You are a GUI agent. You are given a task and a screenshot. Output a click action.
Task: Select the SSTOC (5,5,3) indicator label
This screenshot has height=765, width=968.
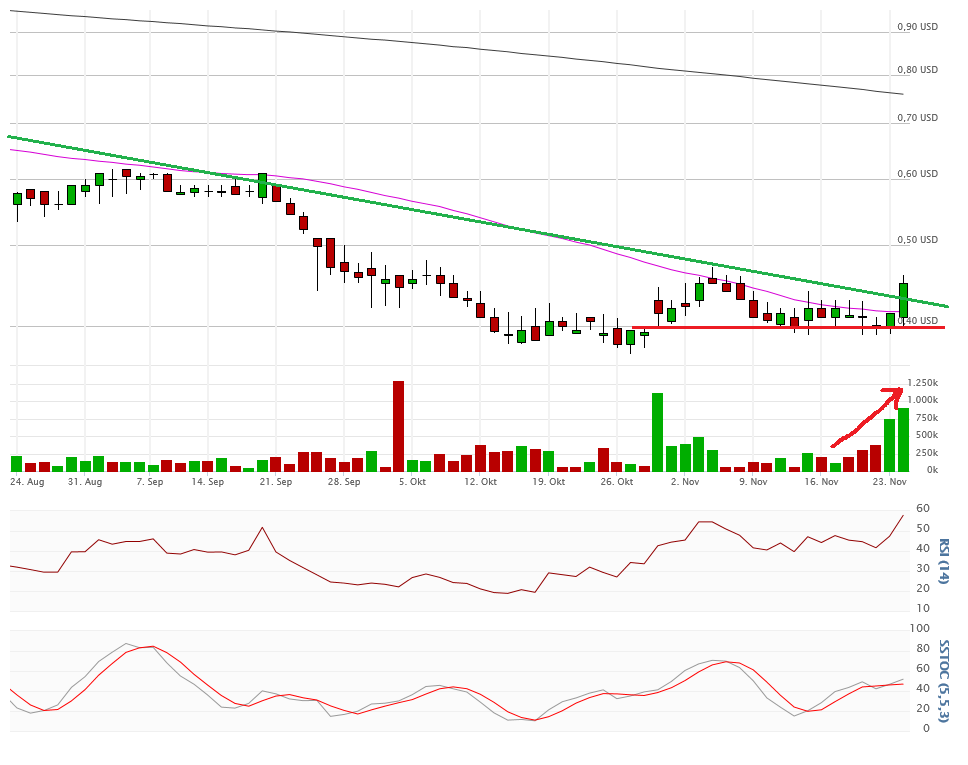[943, 688]
